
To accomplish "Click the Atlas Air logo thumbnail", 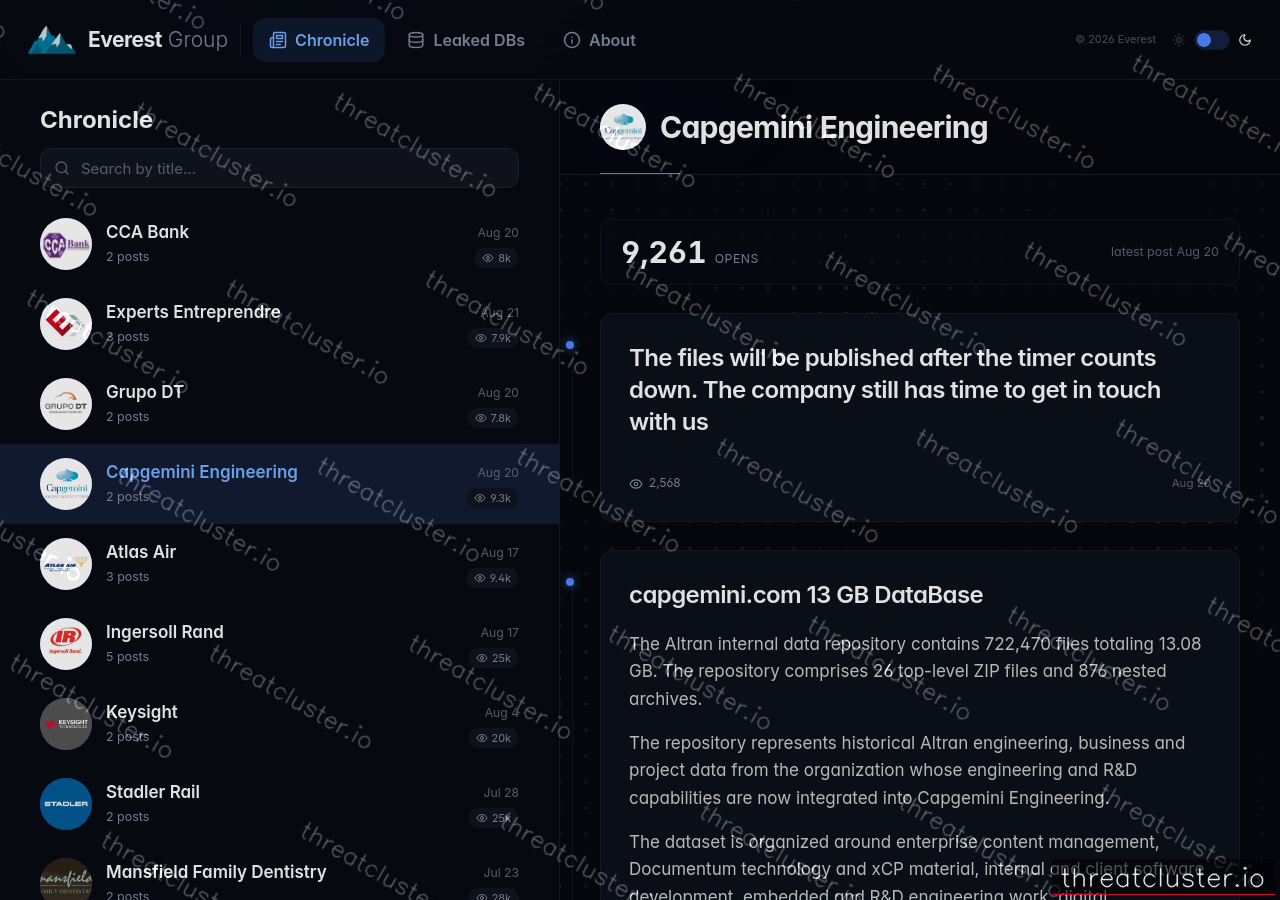I will point(66,564).
